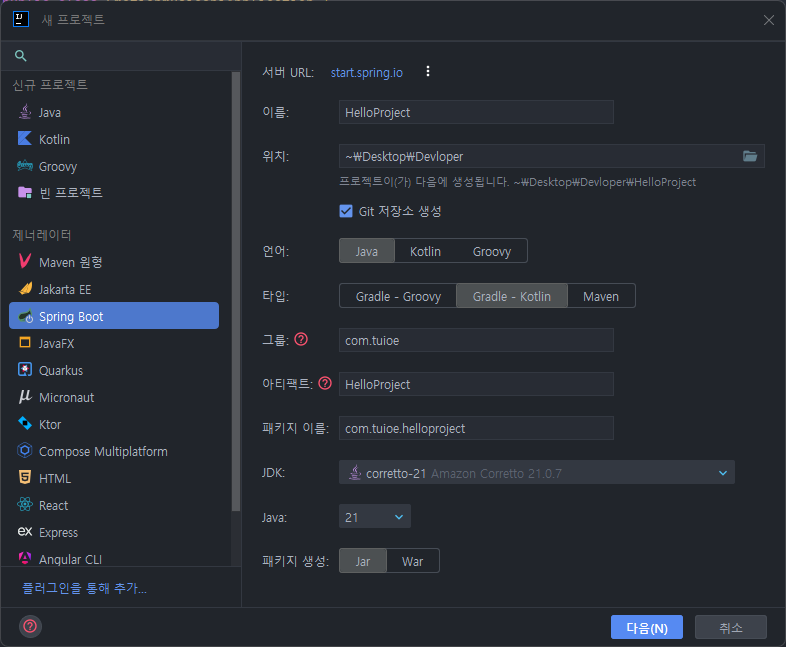Screen dimensions: 786x647
Task: Click the search magnifier icon
Action: pyautogui.click(x=21, y=56)
